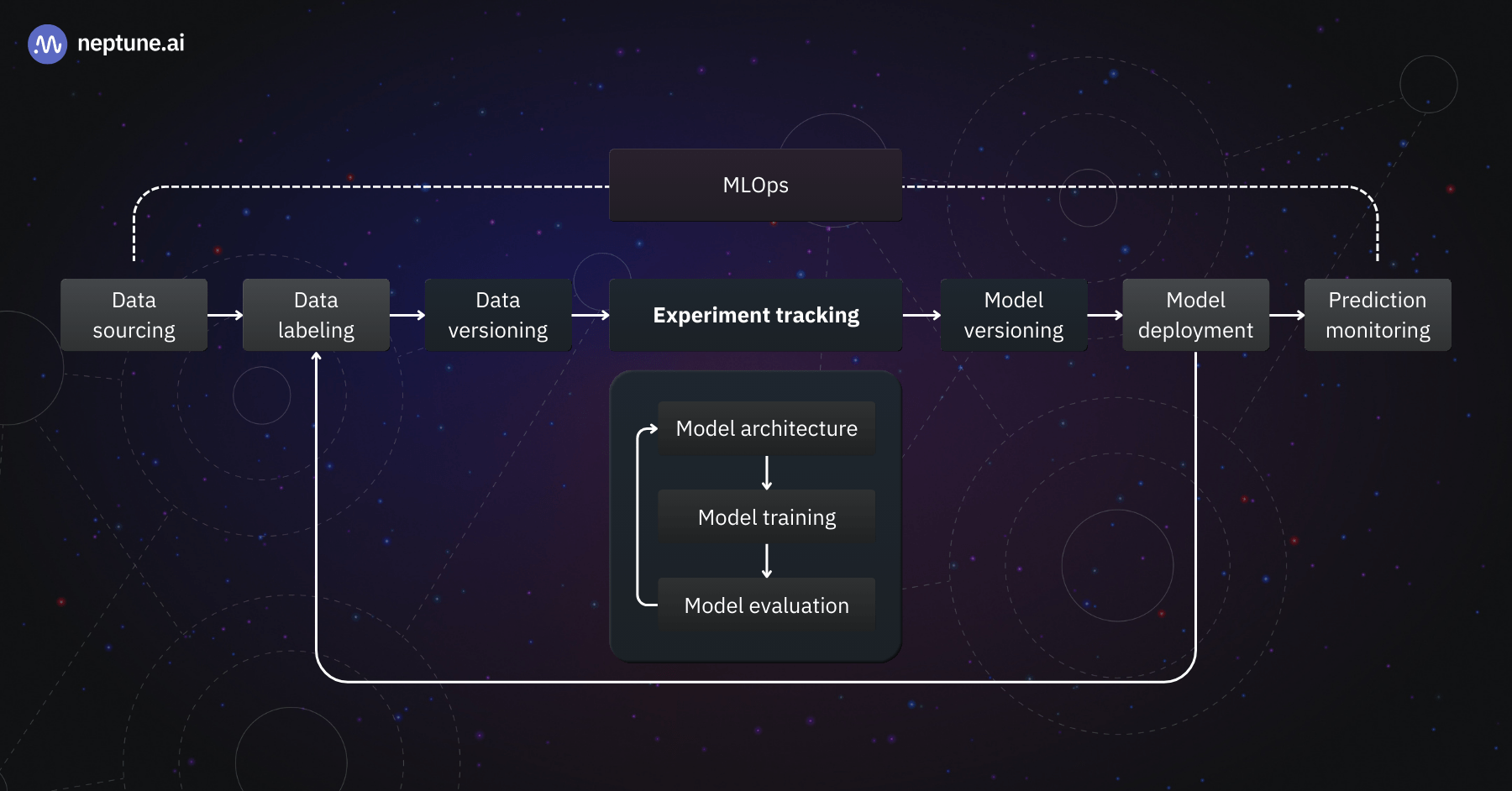Click the neptune.ai wordmark text
Image resolution: width=1512 pixels, height=791 pixels.
coord(131,44)
